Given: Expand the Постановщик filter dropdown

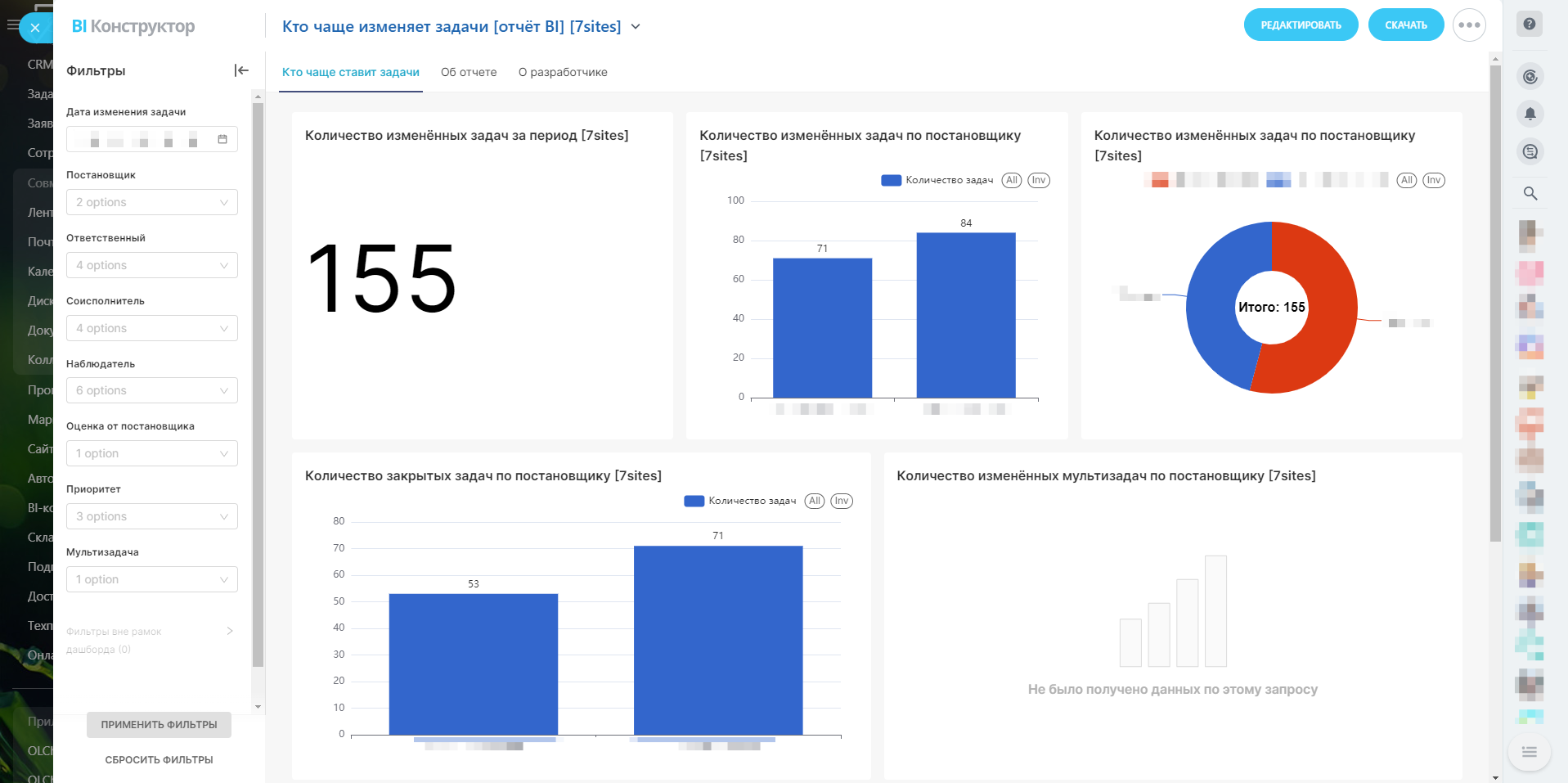Looking at the screenshot, I should (x=152, y=202).
